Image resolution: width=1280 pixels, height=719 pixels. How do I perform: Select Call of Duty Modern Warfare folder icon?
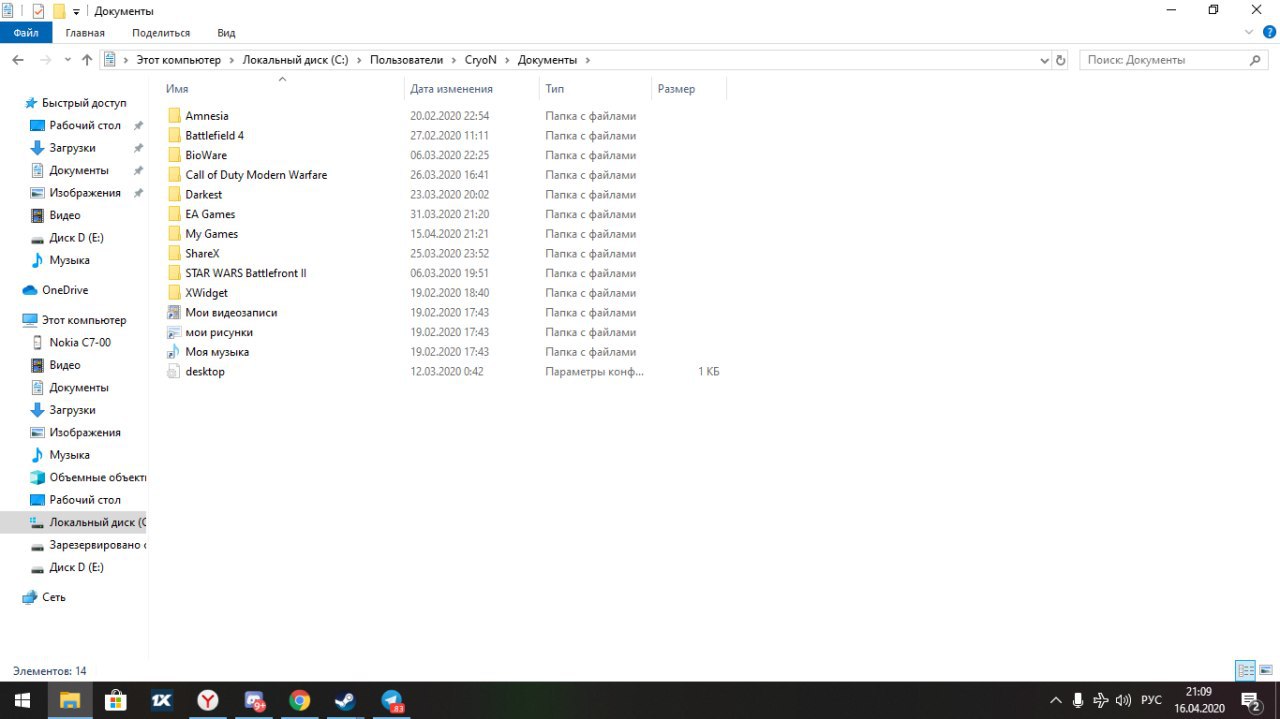point(175,175)
